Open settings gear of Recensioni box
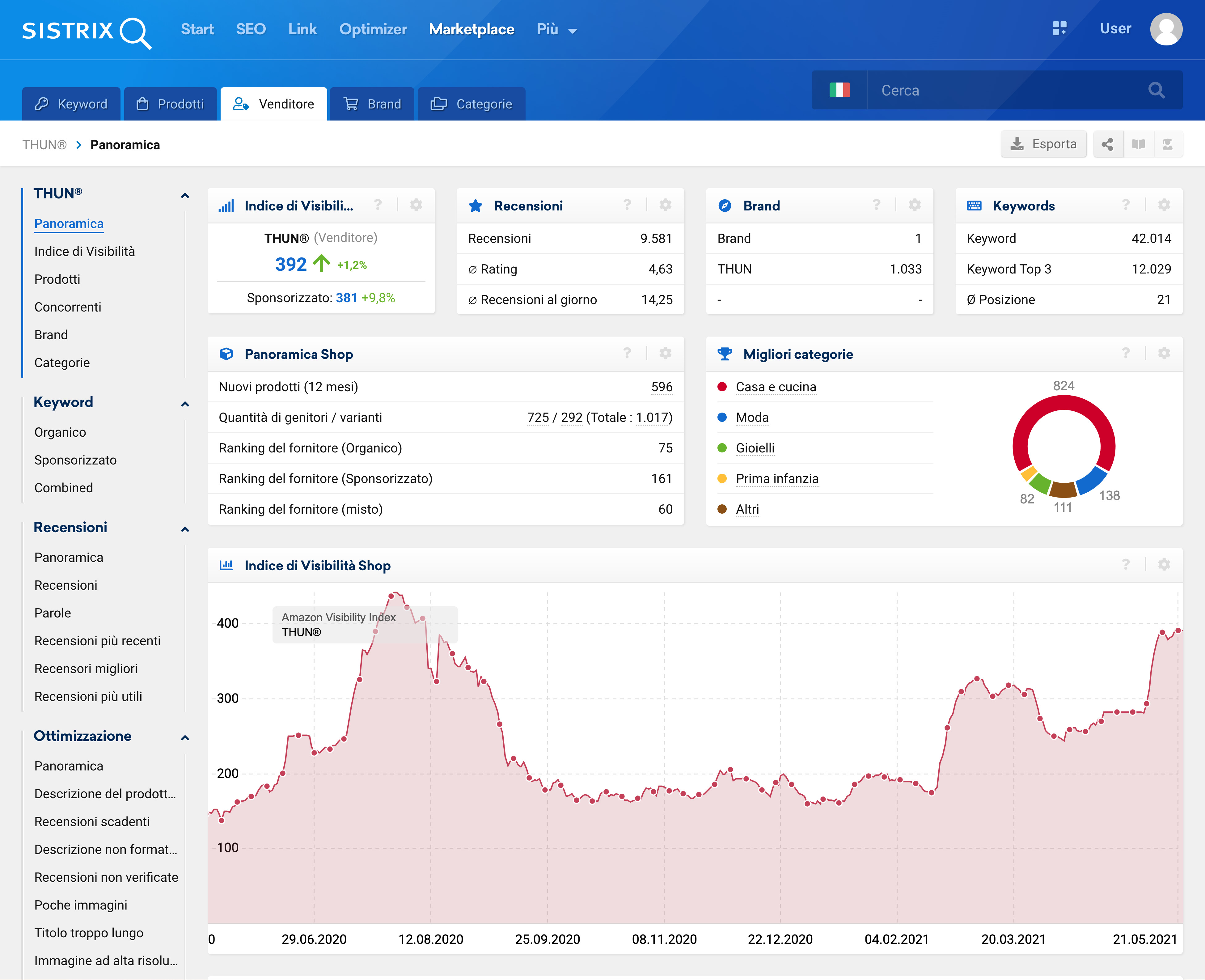Screen dimensions: 1205x980 point(666,205)
